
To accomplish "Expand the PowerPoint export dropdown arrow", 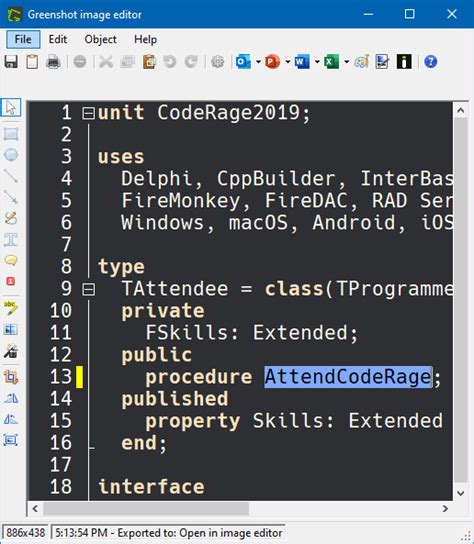I will tap(288, 62).
